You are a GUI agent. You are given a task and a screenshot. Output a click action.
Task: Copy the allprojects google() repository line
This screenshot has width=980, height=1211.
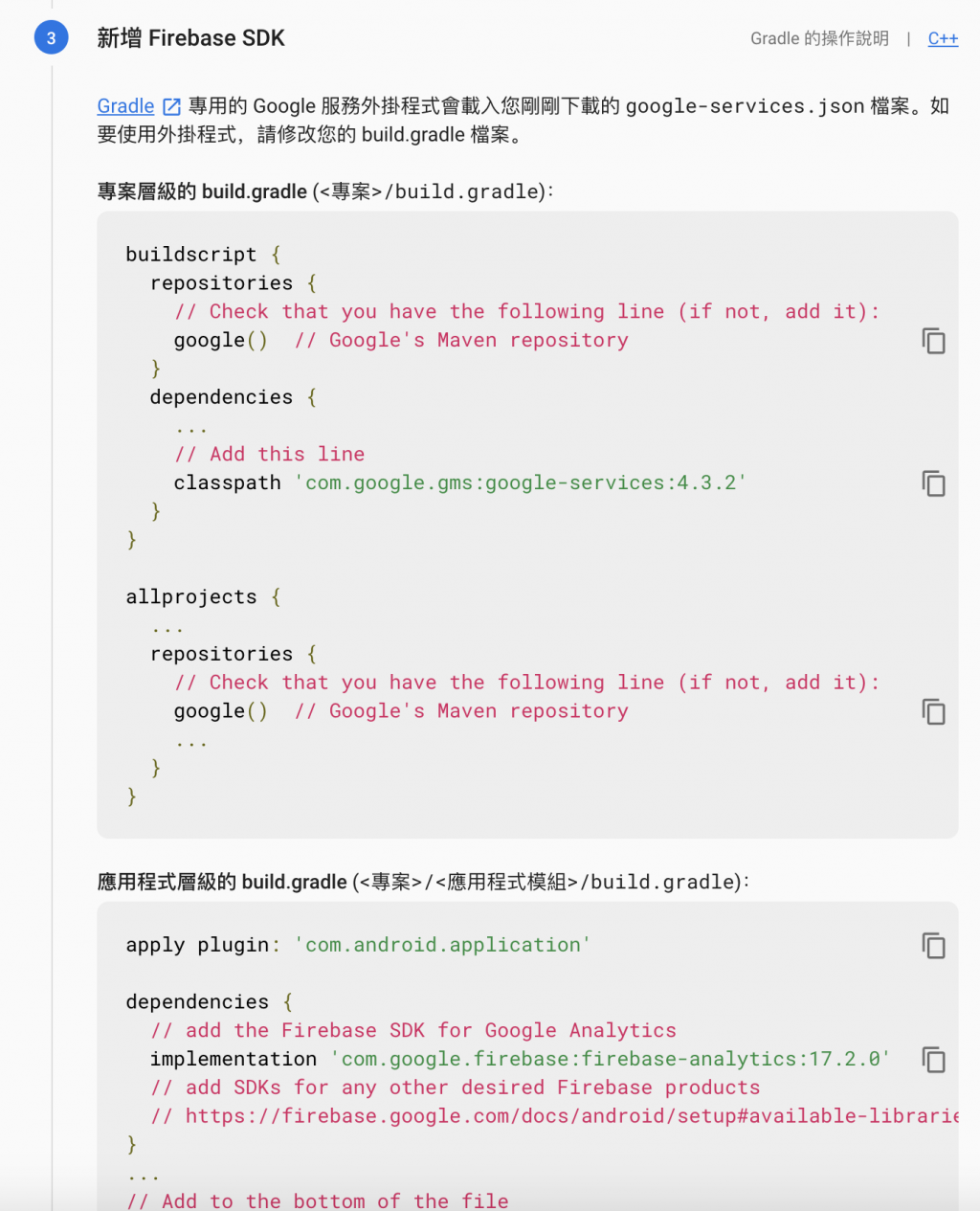coord(933,711)
